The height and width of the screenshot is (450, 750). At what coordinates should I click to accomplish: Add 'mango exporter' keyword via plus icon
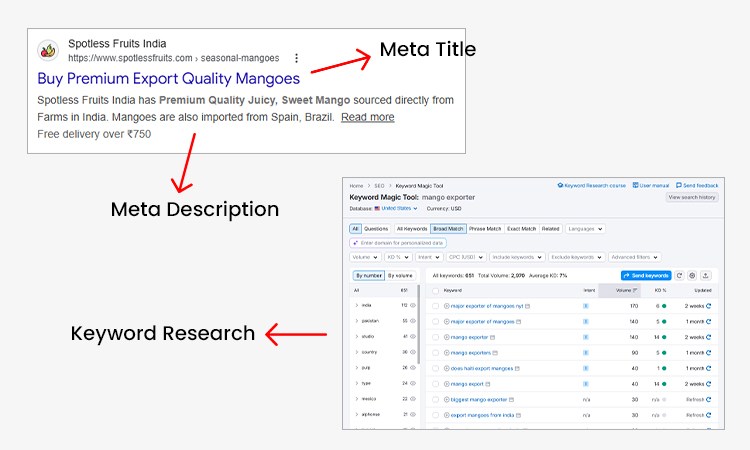click(x=446, y=337)
